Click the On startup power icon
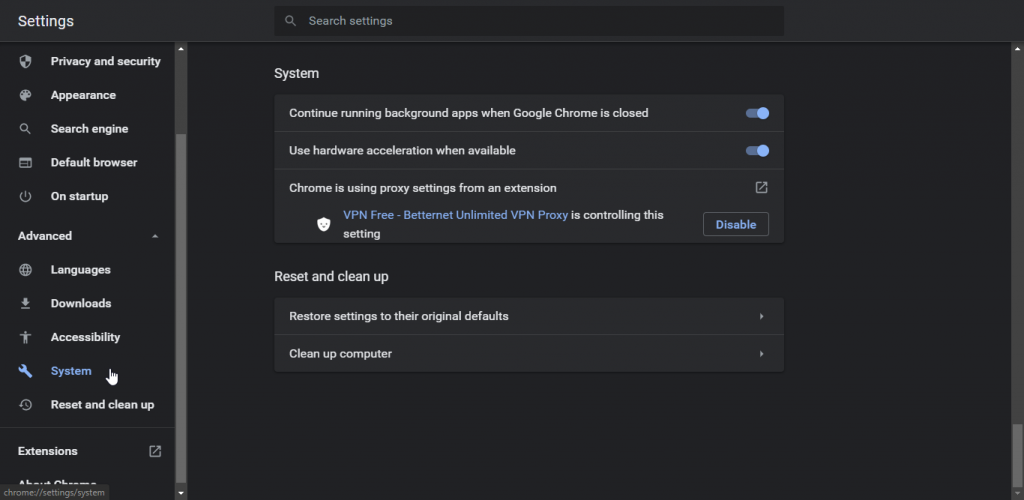The image size is (1024, 500). [x=25, y=196]
